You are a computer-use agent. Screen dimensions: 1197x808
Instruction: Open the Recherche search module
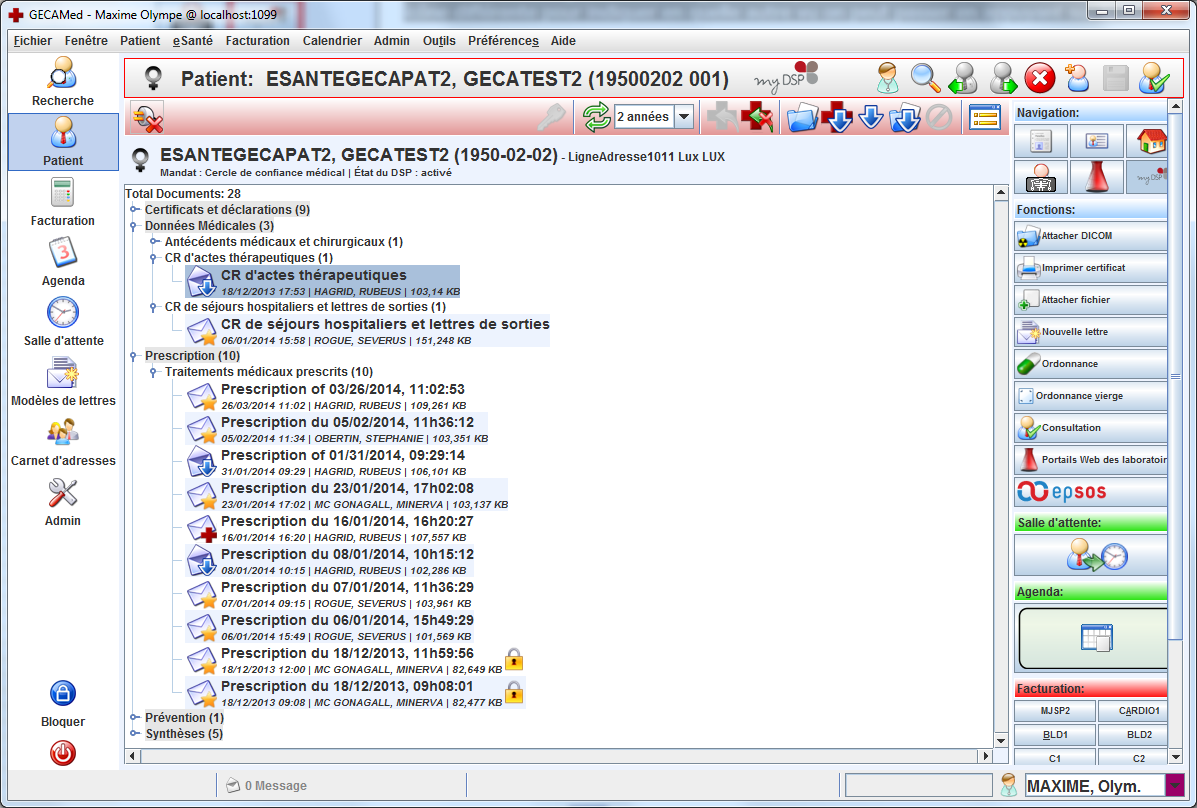coord(62,82)
